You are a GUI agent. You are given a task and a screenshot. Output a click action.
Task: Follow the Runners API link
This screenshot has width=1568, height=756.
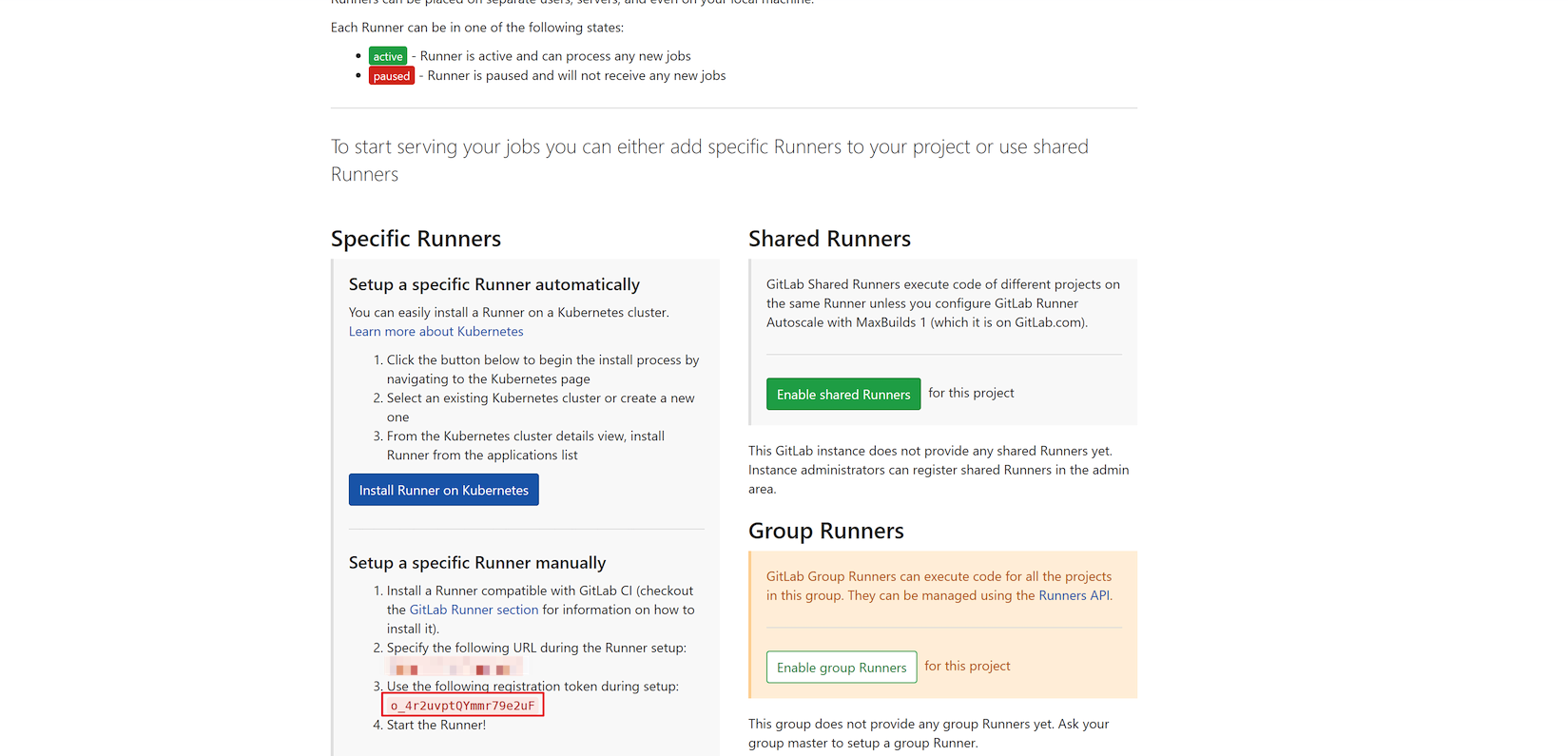click(x=1074, y=595)
